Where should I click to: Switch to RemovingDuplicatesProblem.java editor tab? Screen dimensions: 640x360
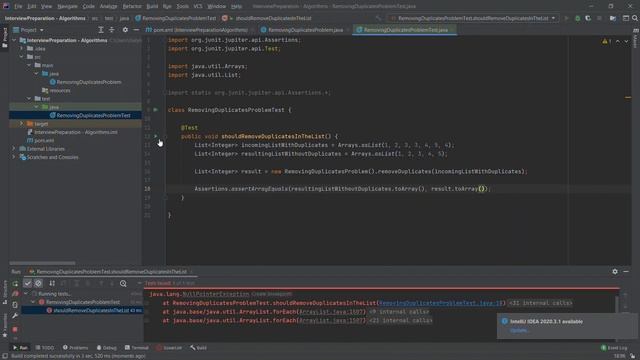pyautogui.click(x=305, y=30)
